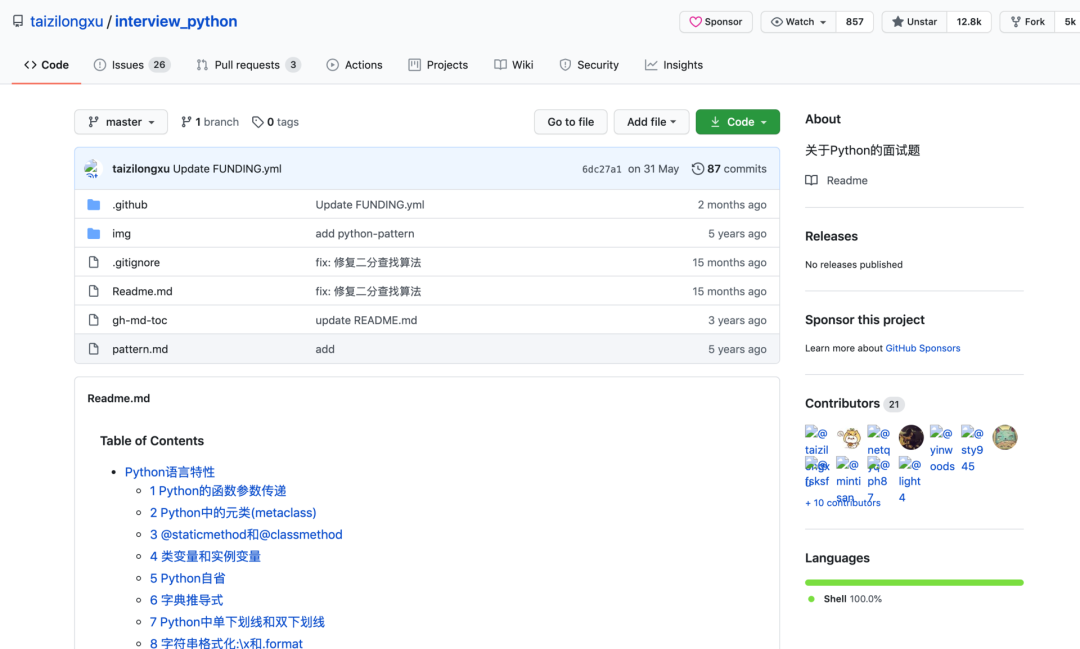Open the taizilongxu owner profile link
Image resolution: width=1080 pixels, height=649 pixels.
pos(66,21)
